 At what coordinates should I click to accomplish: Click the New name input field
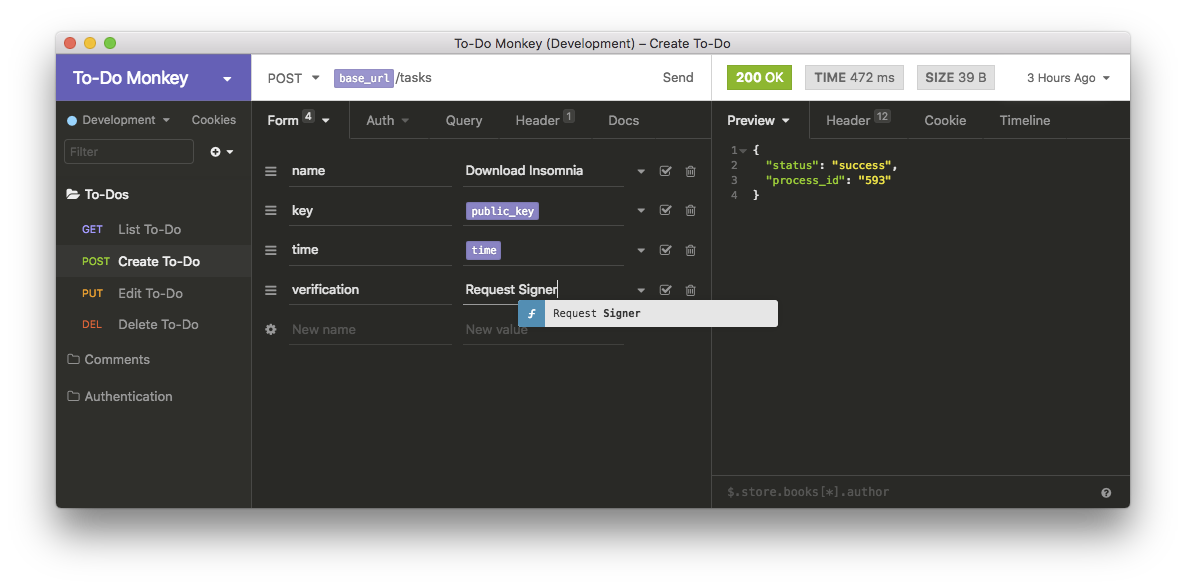point(370,330)
